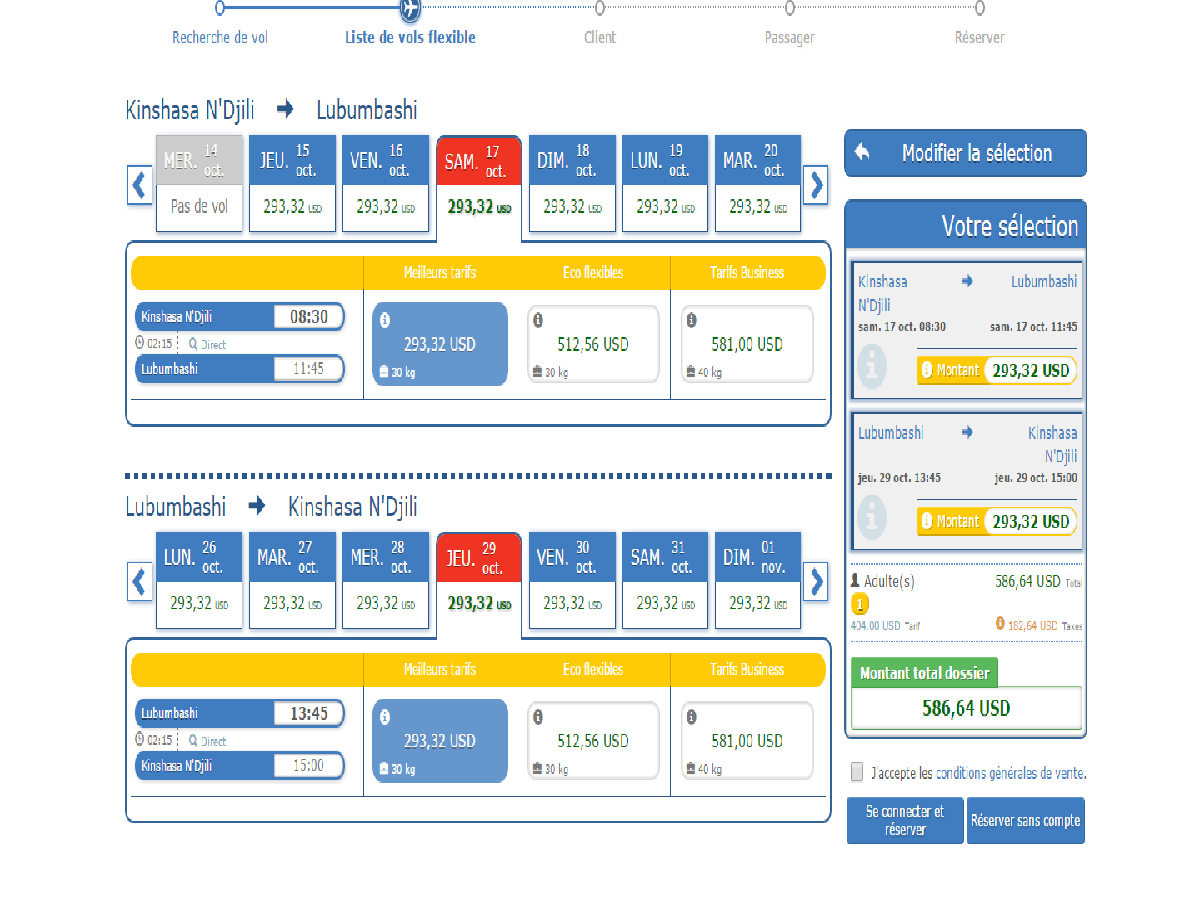Select return Eco flexibles 512,56 USD fare
Image resolution: width=1200 pixels, height=910 pixels.
(x=593, y=741)
